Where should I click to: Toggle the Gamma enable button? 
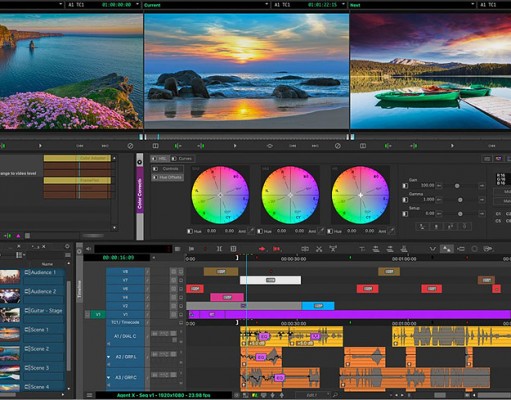tap(405, 200)
